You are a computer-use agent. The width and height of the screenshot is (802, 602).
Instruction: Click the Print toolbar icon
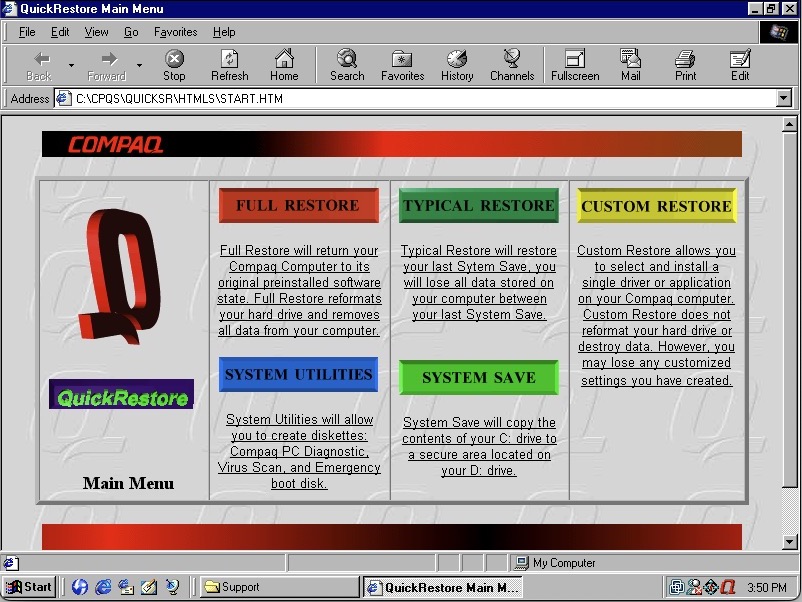[685, 65]
